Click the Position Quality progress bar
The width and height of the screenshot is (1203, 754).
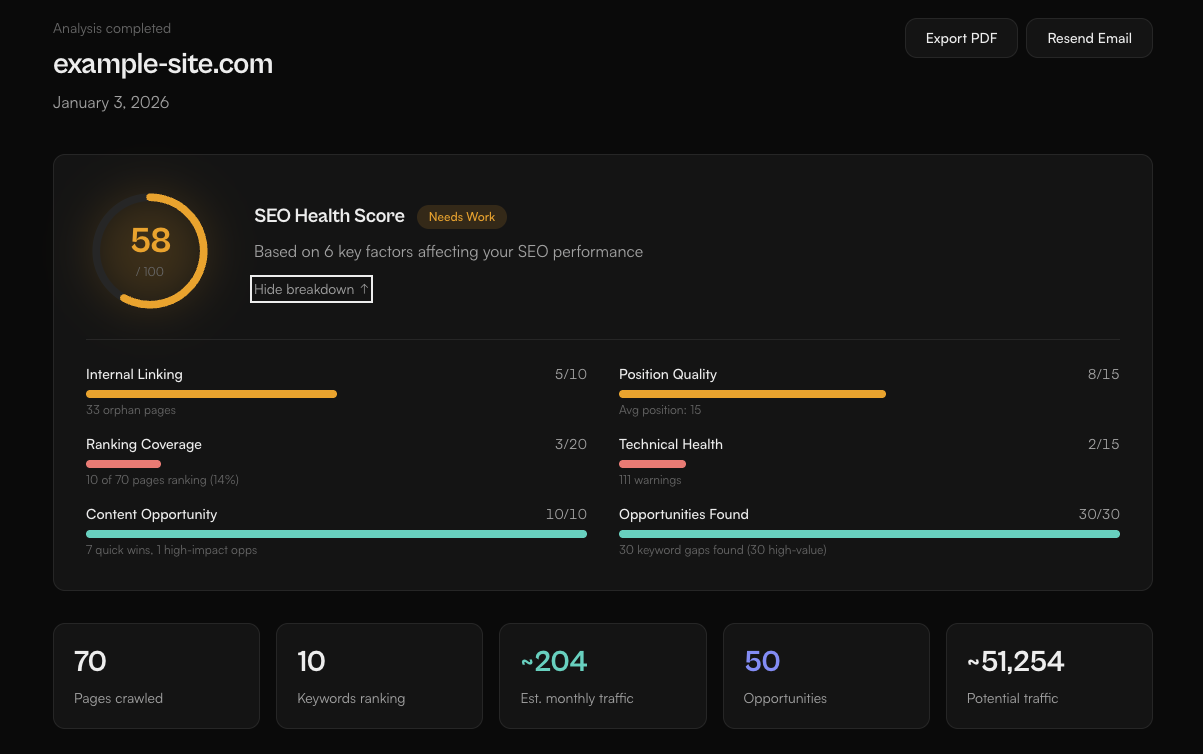point(752,394)
